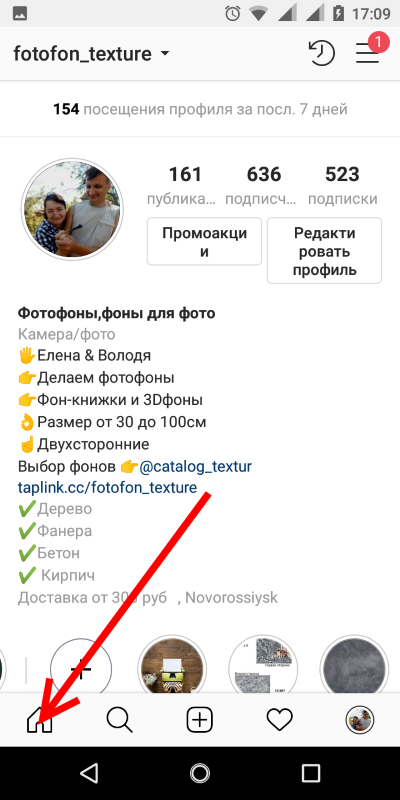
Task: Click Редактировать профиль button
Action: [x=324, y=251]
